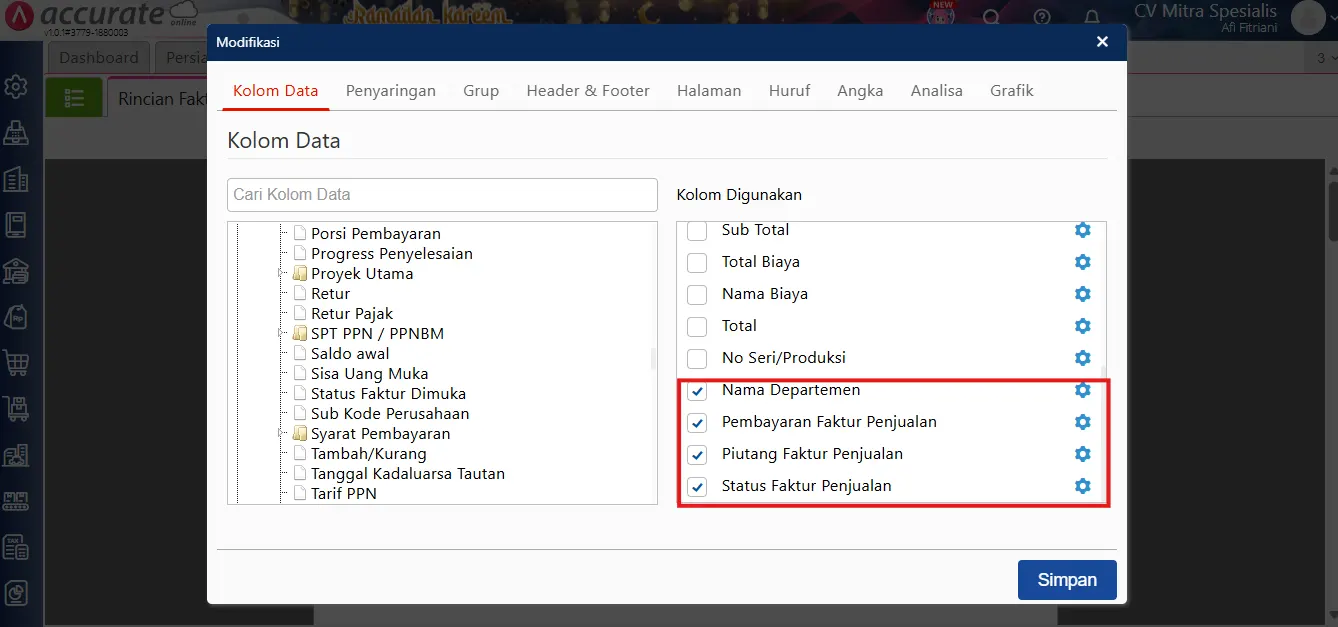Expand the Proyek Utama folder
Image resolution: width=1338 pixels, height=627 pixels.
(x=283, y=274)
